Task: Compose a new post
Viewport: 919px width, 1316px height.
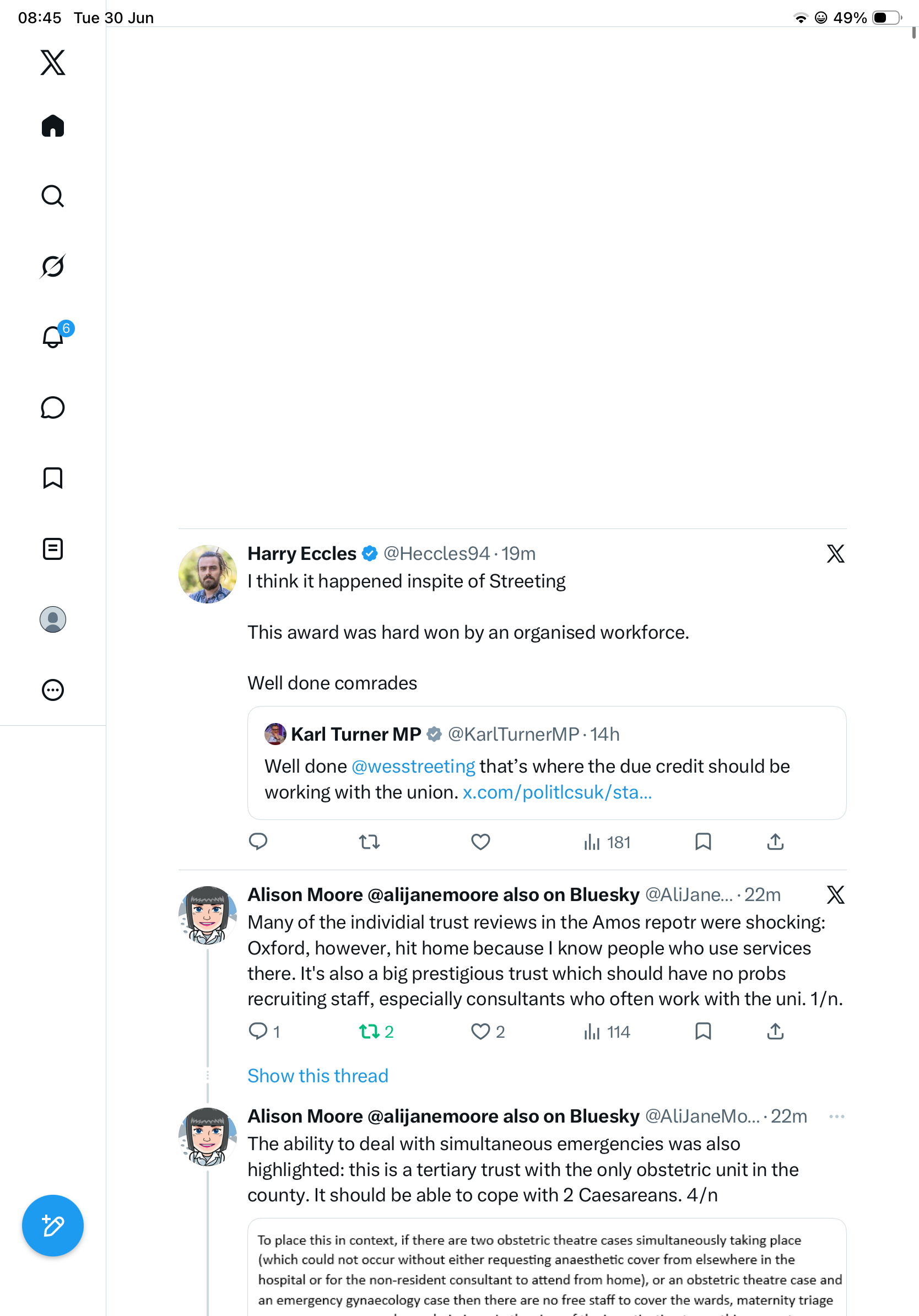Action: [x=53, y=1226]
